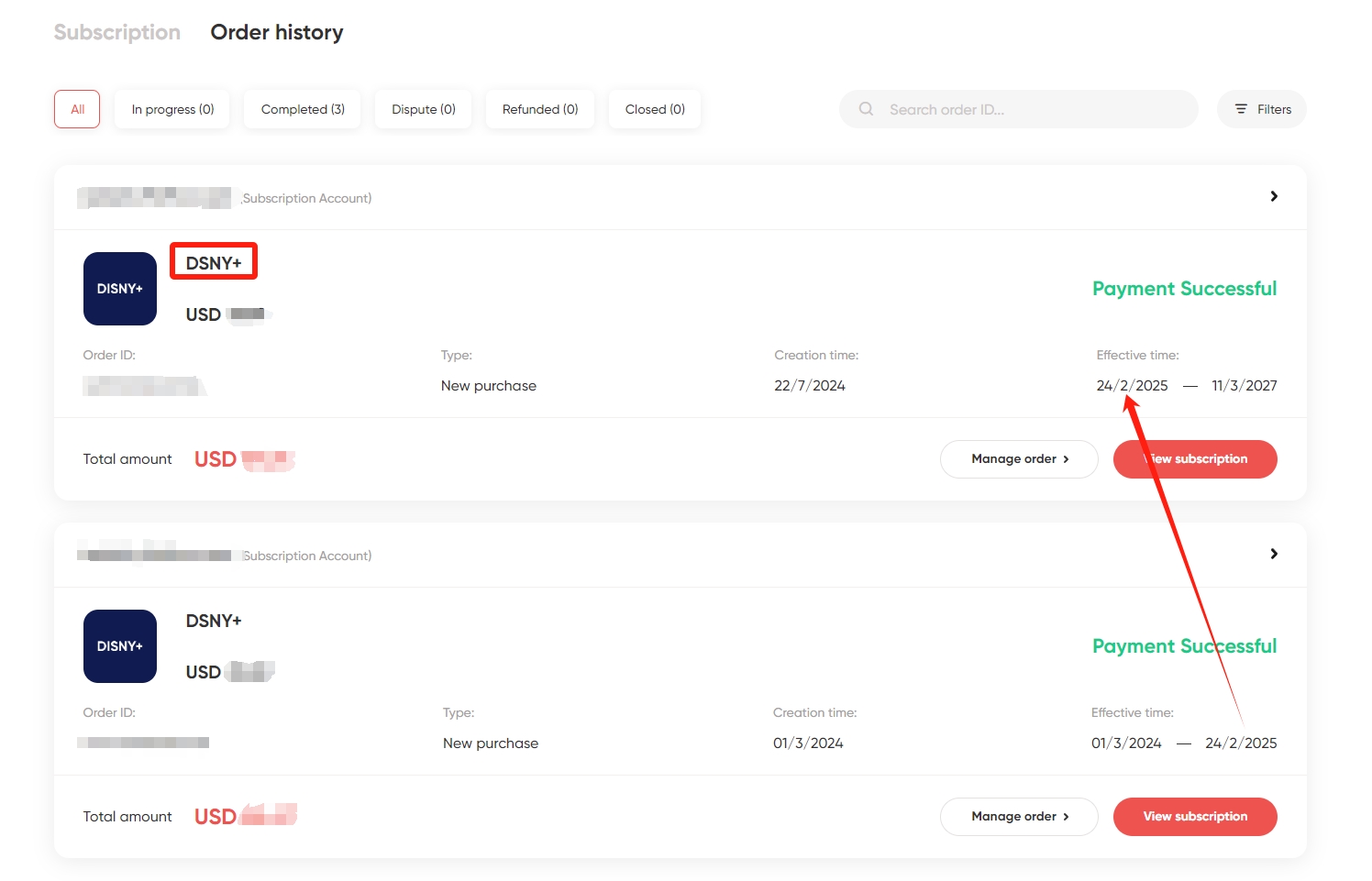Select the Order history tab
The height and width of the screenshot is (881, 1372).
pyautogui.click(x=277, y=32)
